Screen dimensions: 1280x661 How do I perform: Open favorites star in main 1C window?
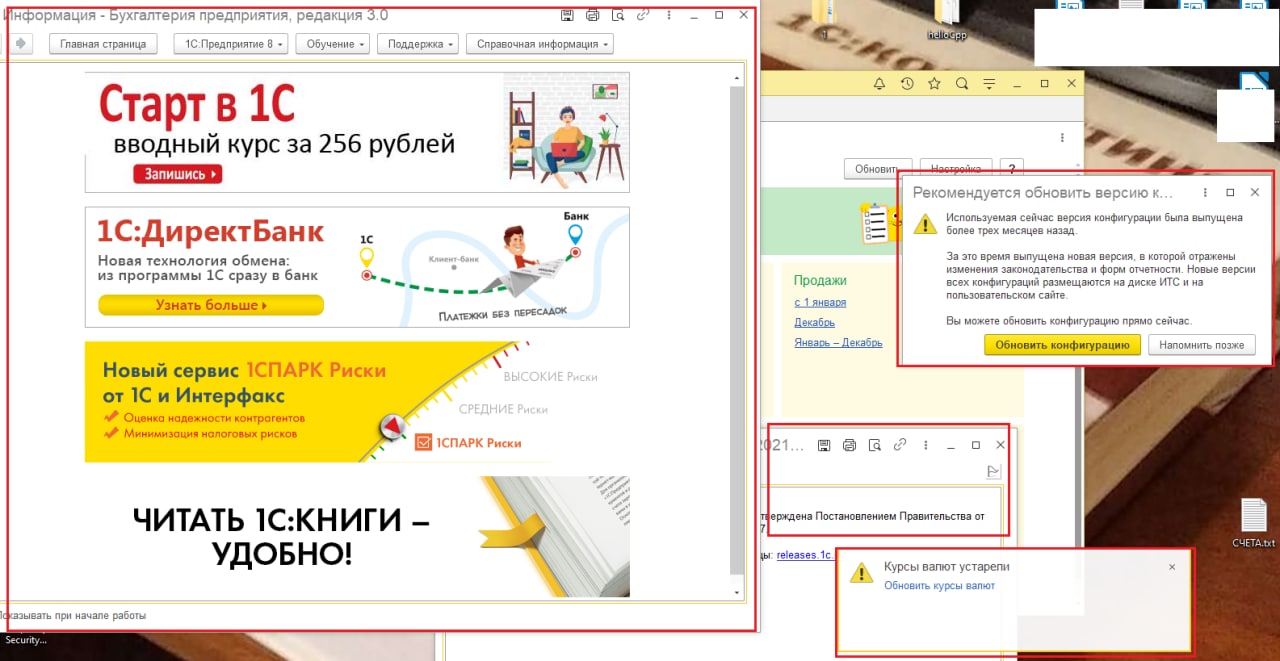click(x=934, y=83)
